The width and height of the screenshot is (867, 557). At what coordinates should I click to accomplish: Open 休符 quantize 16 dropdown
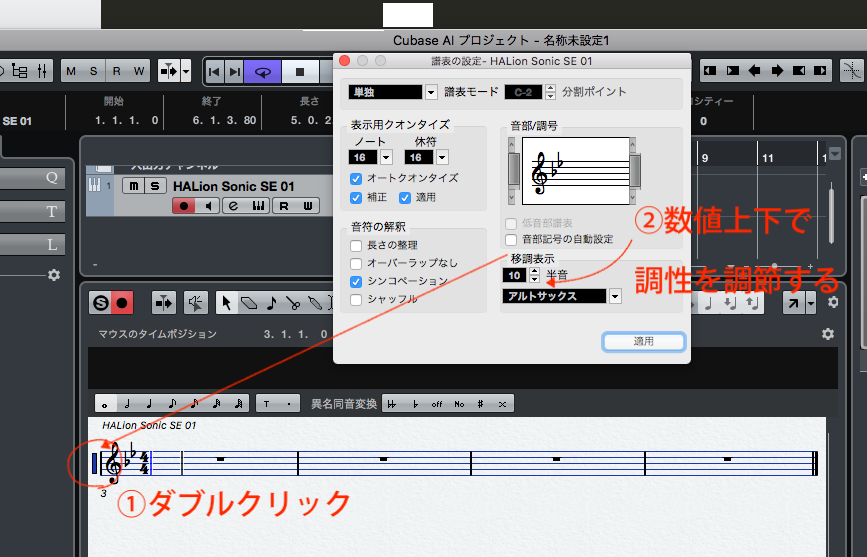(x=442, y=158)
